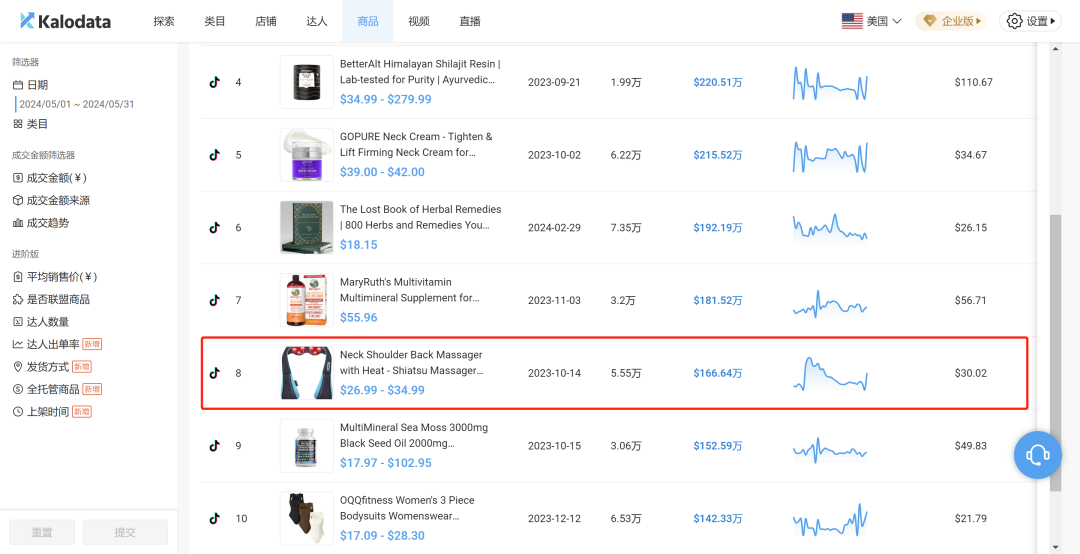Expand the 设置 menu arrow
This screenshot has width=1080, height=554.
(x=1052, y=21)
